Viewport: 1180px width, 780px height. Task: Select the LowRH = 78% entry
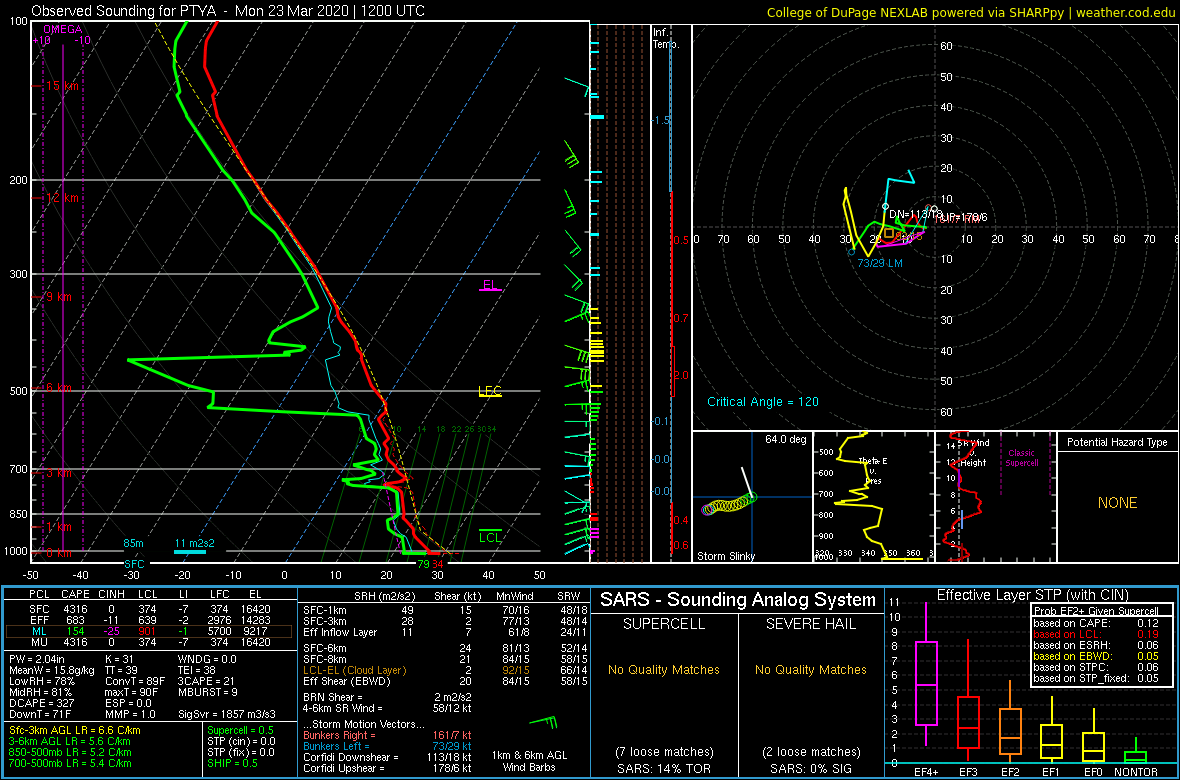coord(39,681)
